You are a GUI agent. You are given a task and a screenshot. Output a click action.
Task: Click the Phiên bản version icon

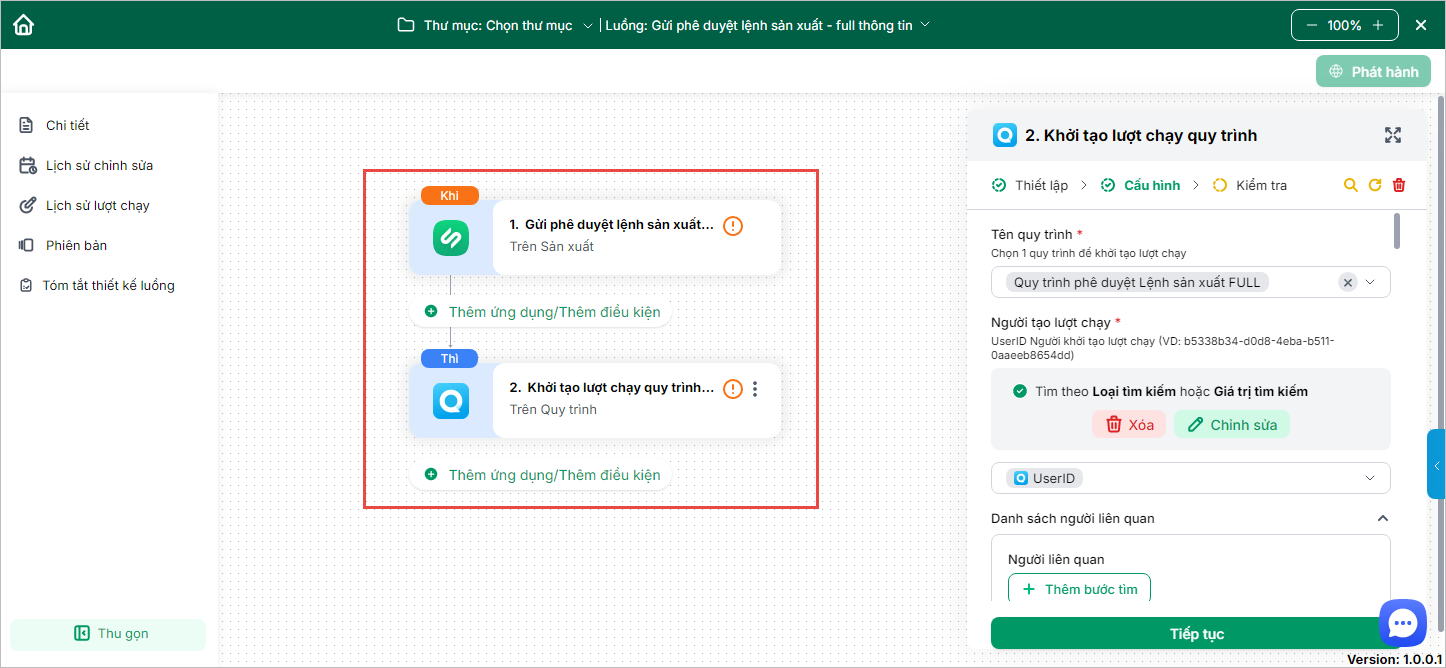[x=27, y=245]
